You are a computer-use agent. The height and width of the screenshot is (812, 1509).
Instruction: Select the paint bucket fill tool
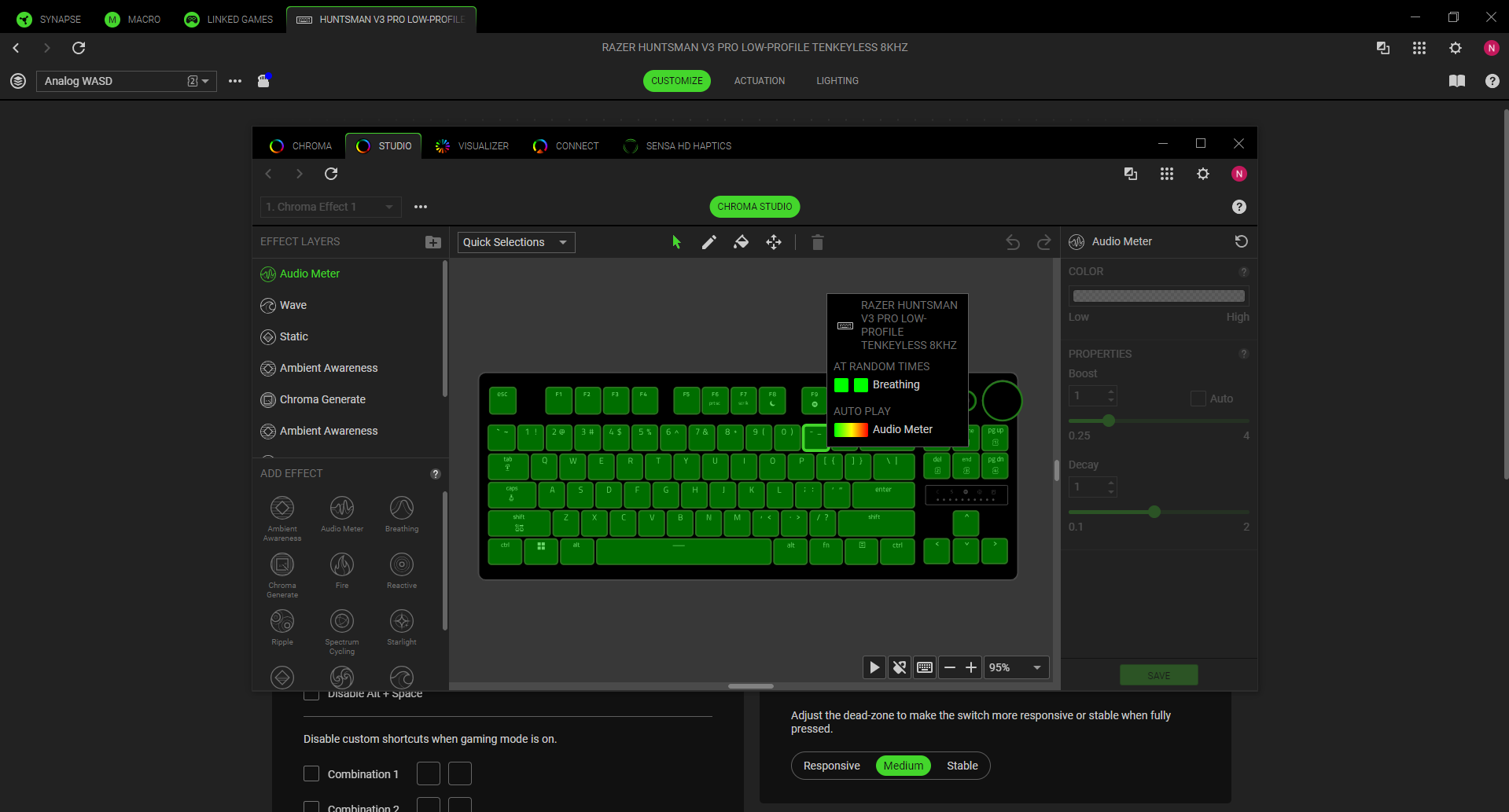click(x=741, y=242)
